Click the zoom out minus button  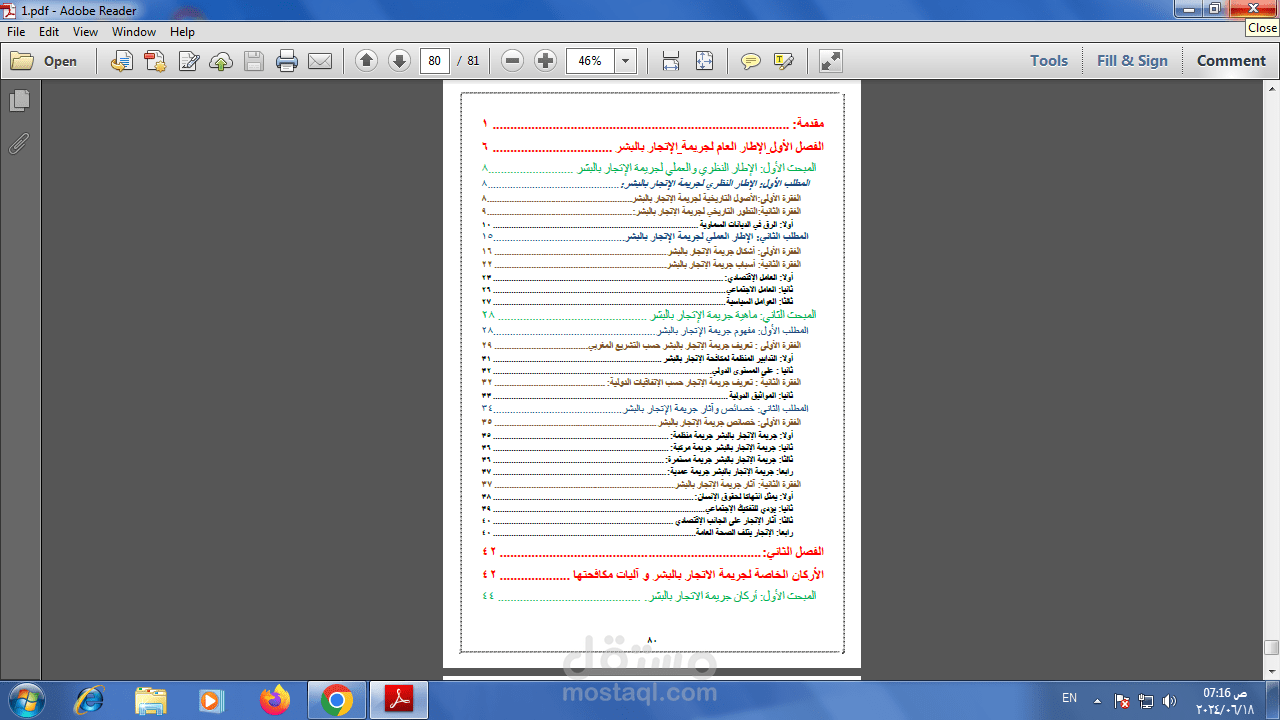coord(513,61)
